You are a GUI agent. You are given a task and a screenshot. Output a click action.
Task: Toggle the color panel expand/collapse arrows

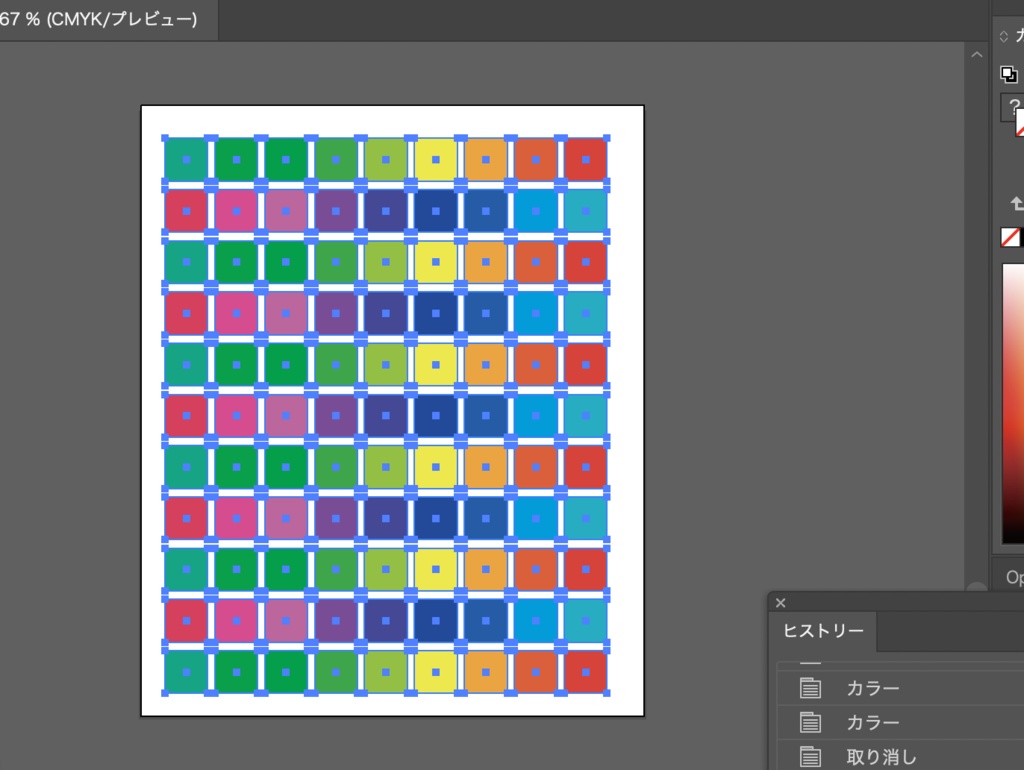click(x=1004, y=37)
